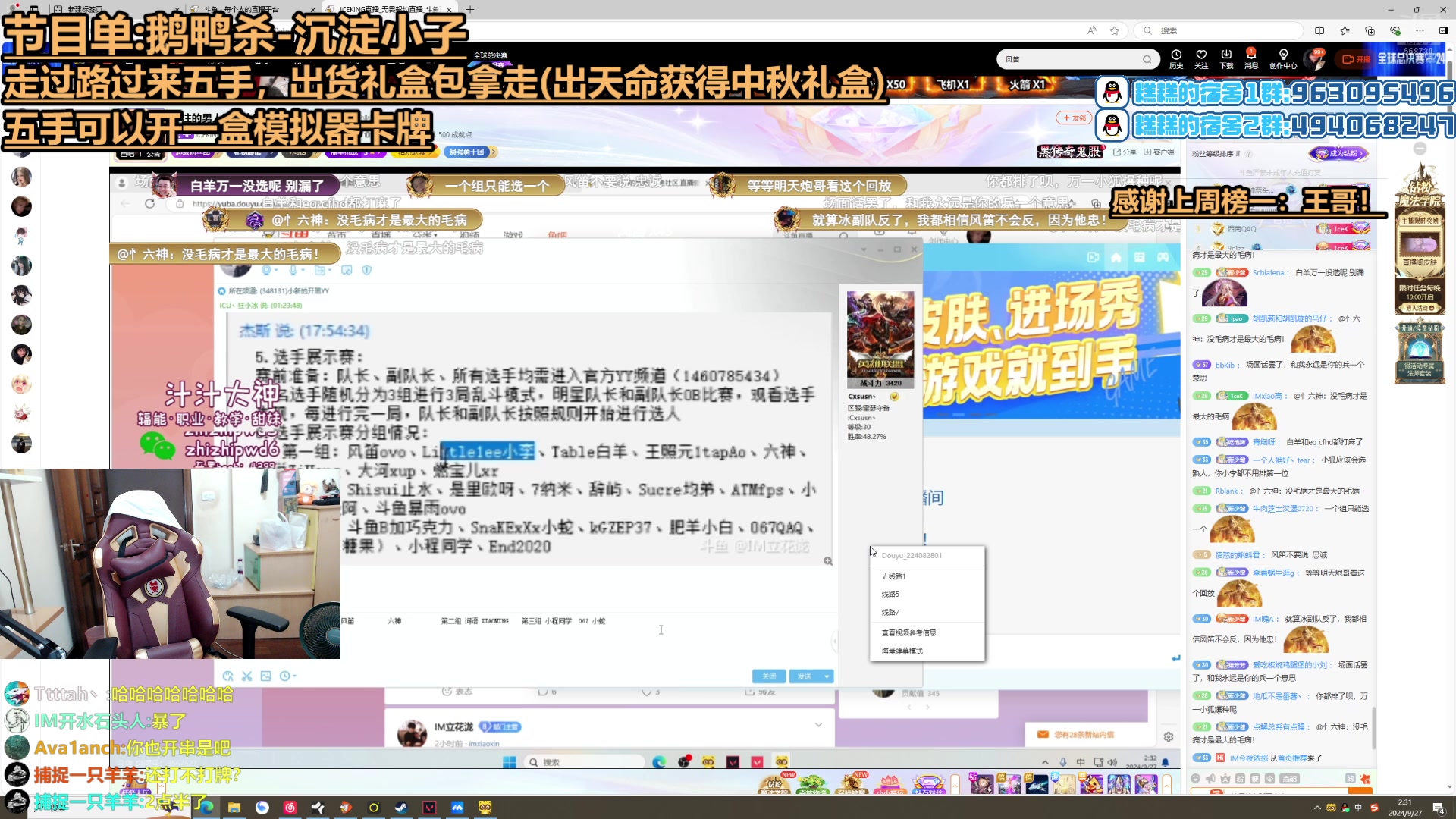Open browser collections icon
Viewport: 1456px width, 819px height.
click(1370, 30)
